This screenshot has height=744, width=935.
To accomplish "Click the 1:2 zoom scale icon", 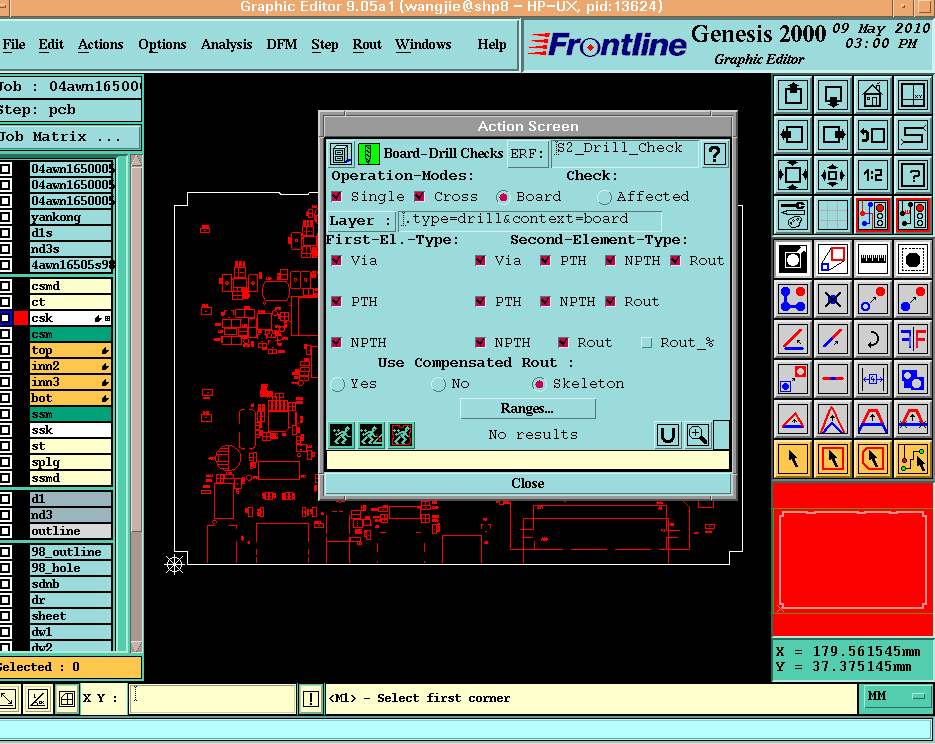I will click(872, 175).
